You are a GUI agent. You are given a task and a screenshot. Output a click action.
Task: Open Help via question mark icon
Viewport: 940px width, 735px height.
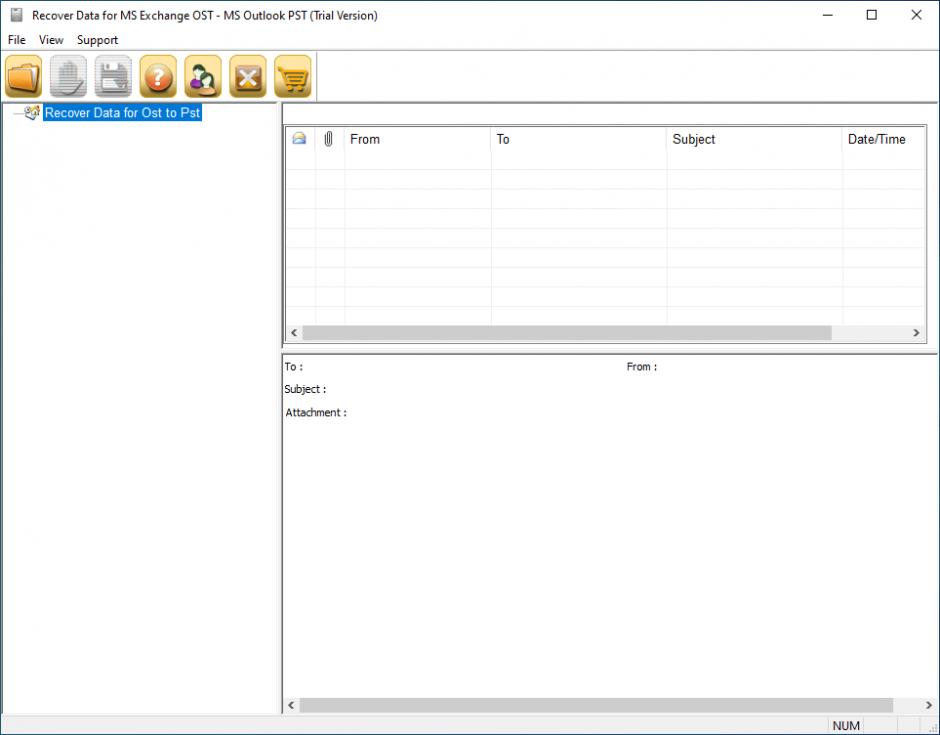[158, 76]
